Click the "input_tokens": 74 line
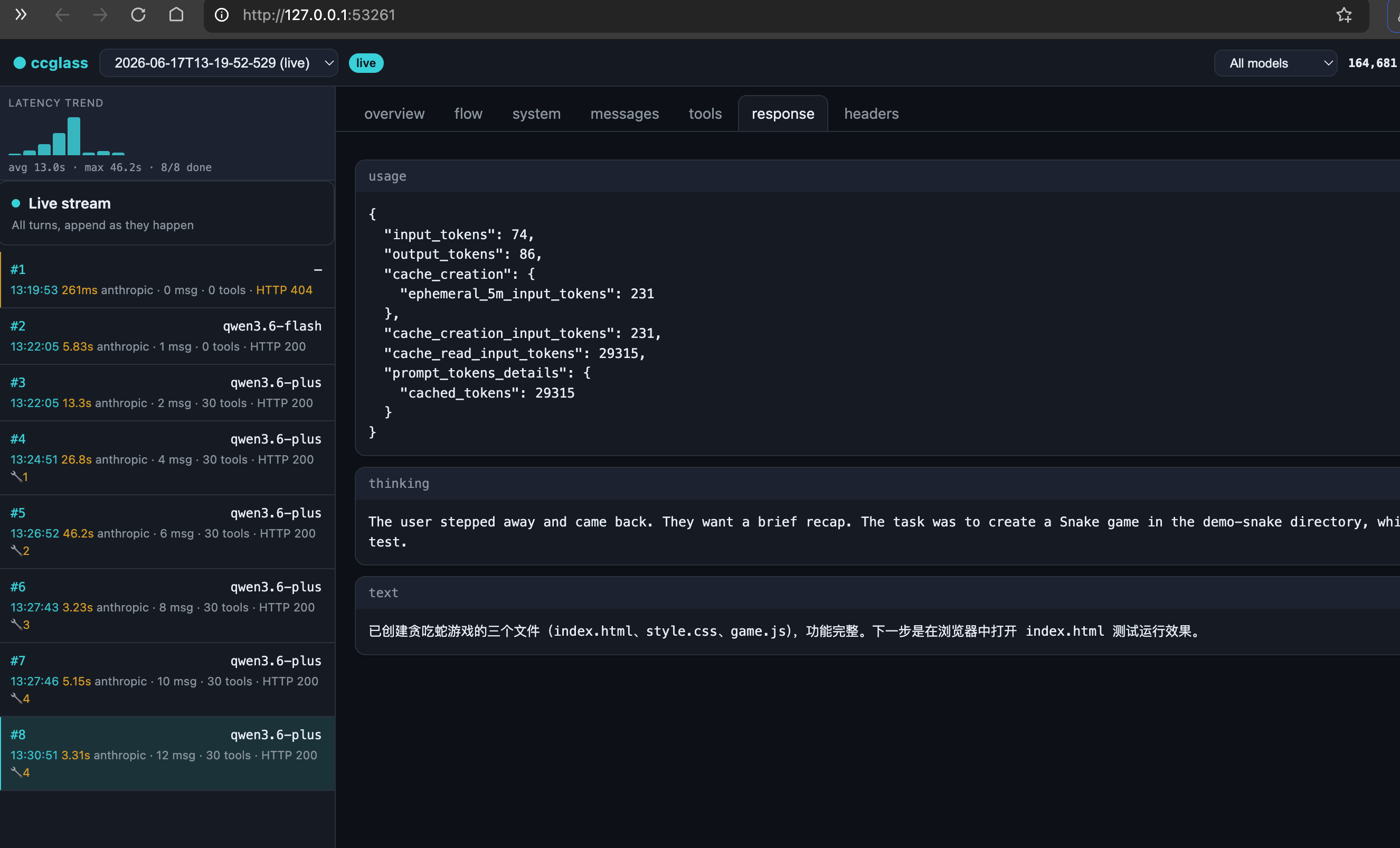Viewport: 1400px width, 848px height. [x=459, y=234]
